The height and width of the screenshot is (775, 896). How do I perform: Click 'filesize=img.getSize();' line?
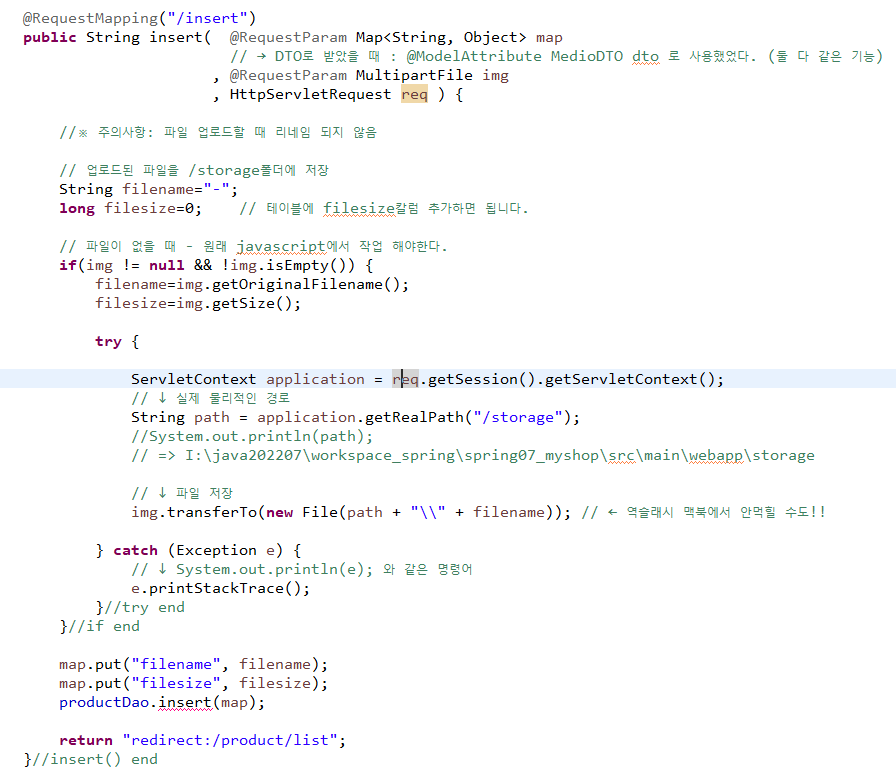pos(198,303)
